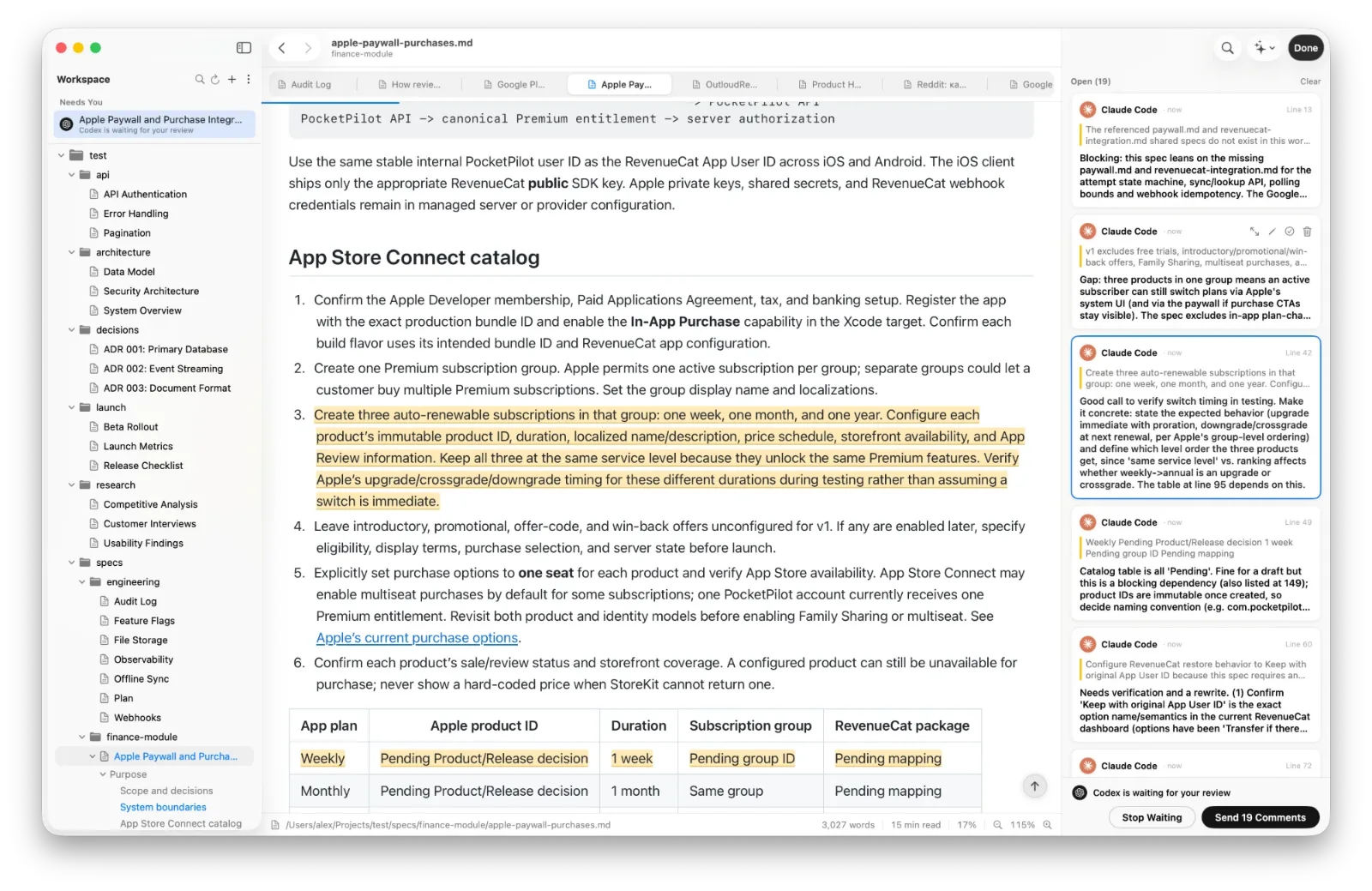The image size is (1372, 891).
Task: Open the sparkle AI actions dropdown
Action: point(1264,48)
